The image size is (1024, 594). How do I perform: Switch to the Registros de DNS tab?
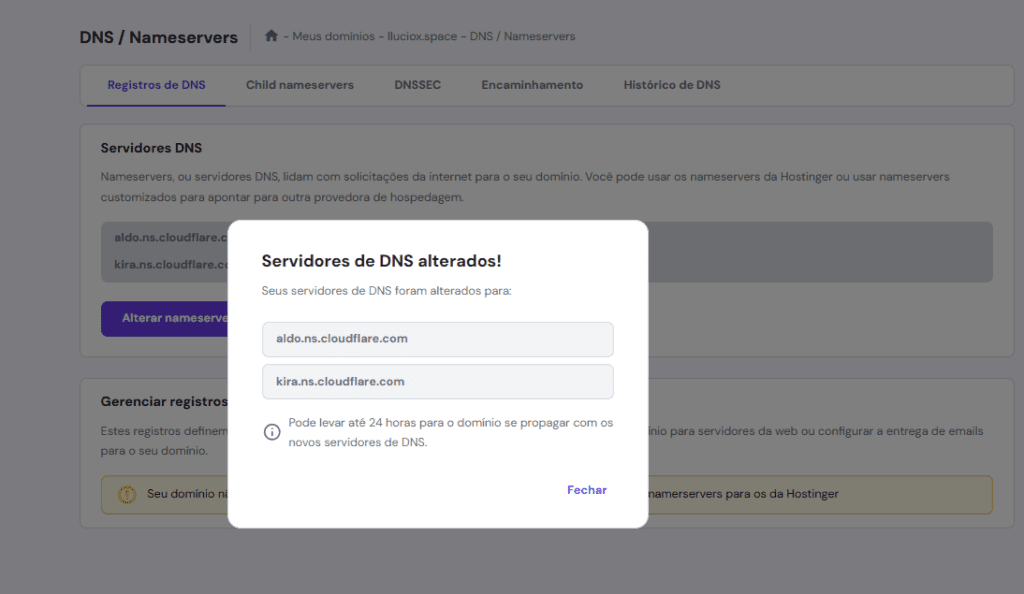click(x=156, y=85)
